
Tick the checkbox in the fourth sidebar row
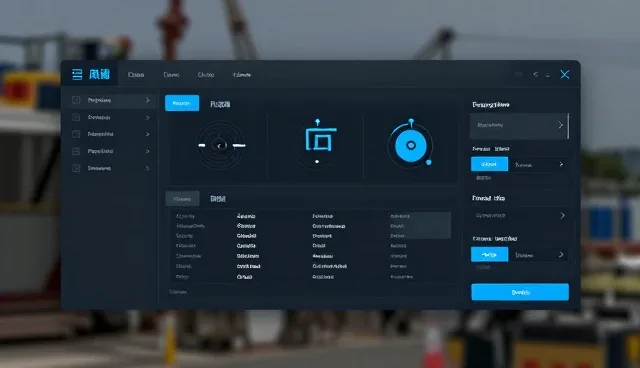tap(76, 151)
